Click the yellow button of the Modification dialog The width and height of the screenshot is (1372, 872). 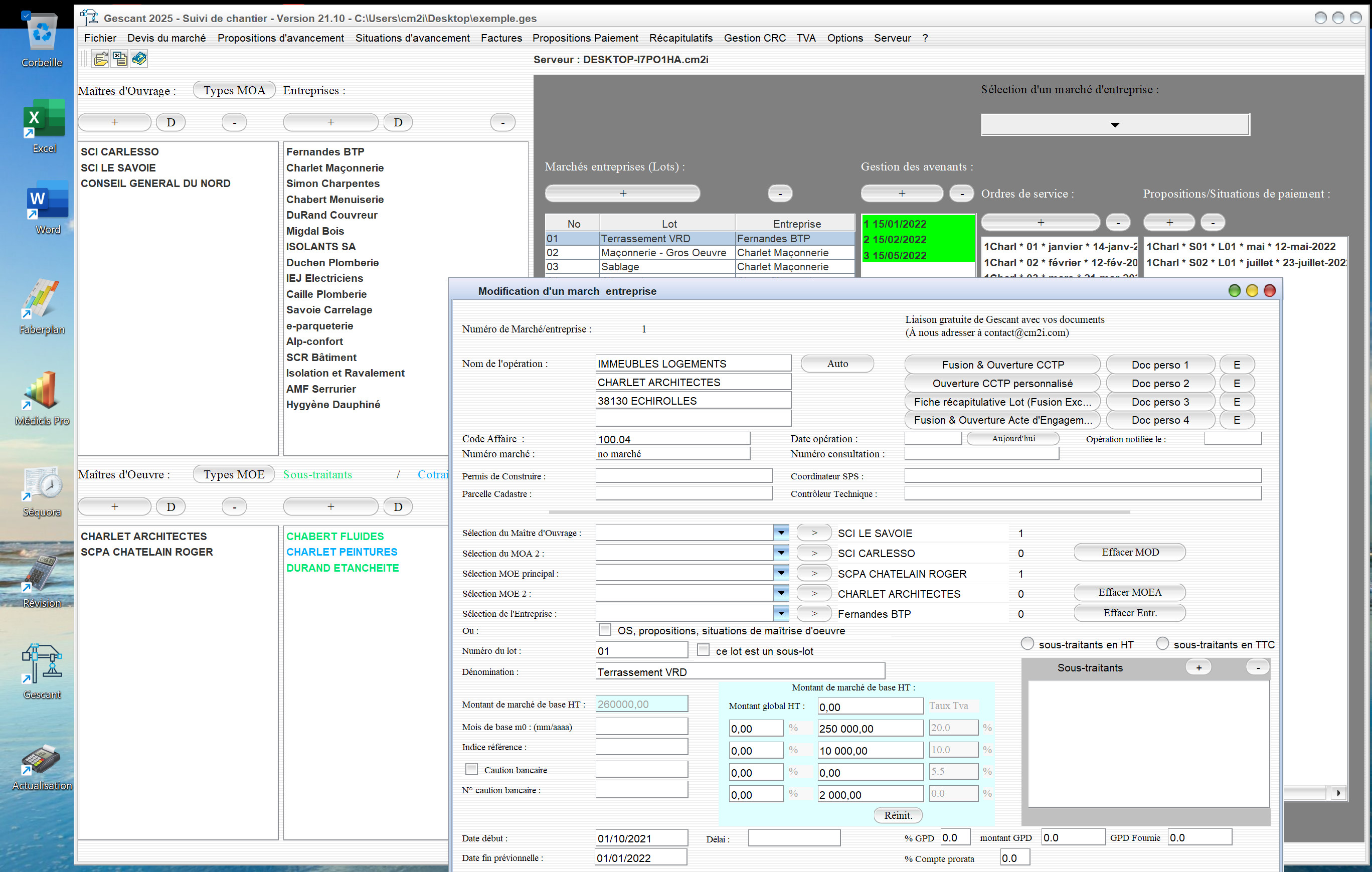(x=1252, y=291)
